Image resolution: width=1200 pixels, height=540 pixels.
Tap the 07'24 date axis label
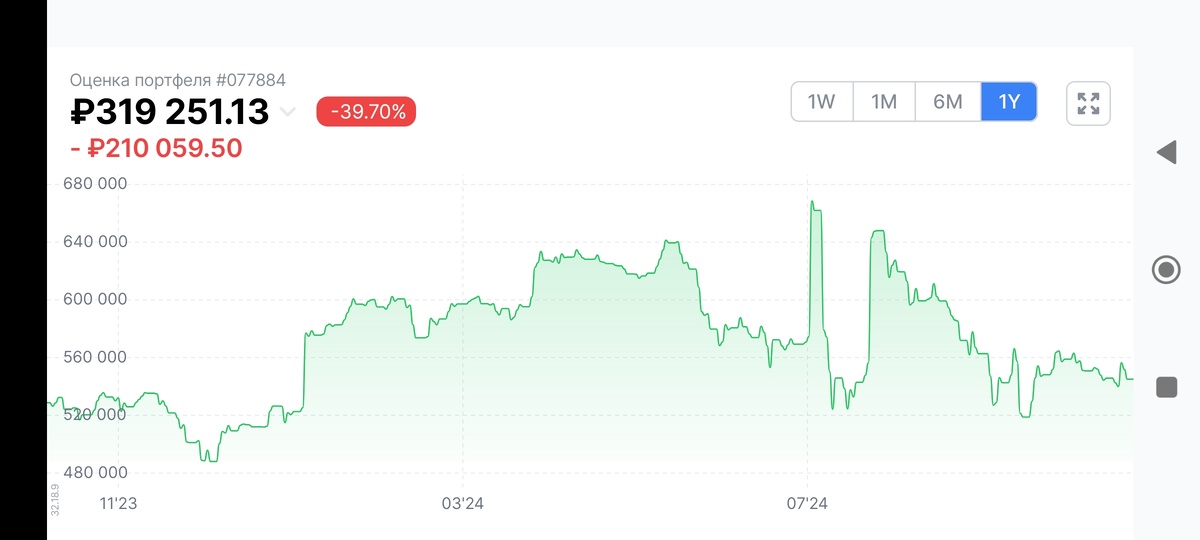tap(807, 503)
